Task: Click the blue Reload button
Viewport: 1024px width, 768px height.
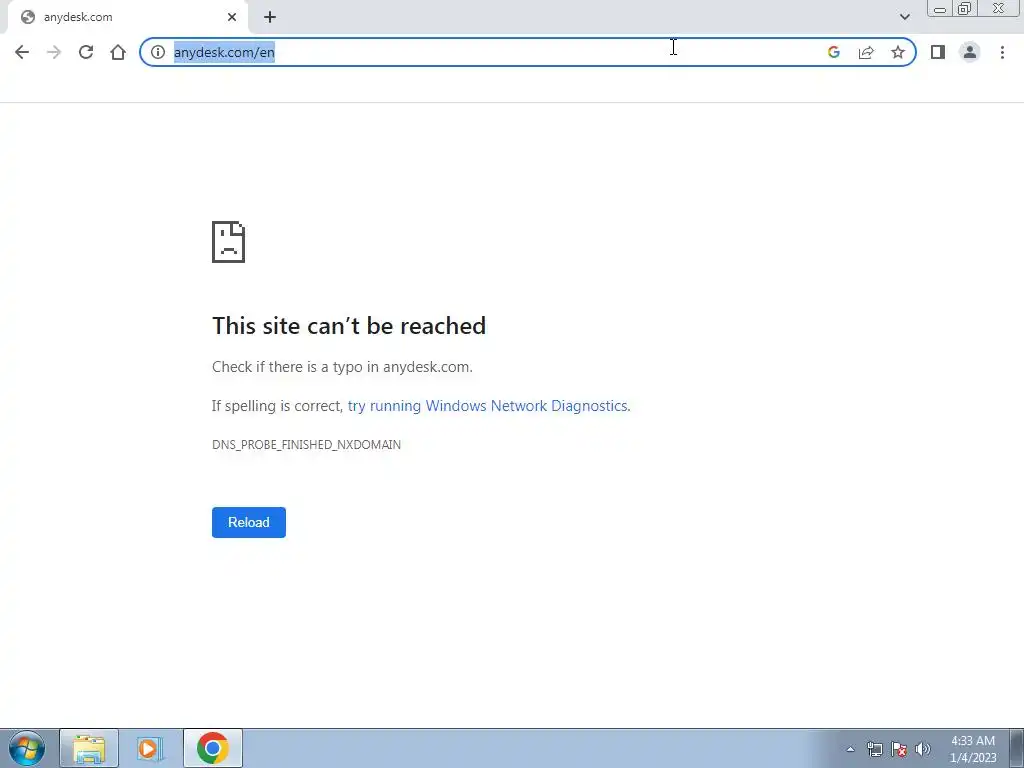Action: (x=249, y=522)
